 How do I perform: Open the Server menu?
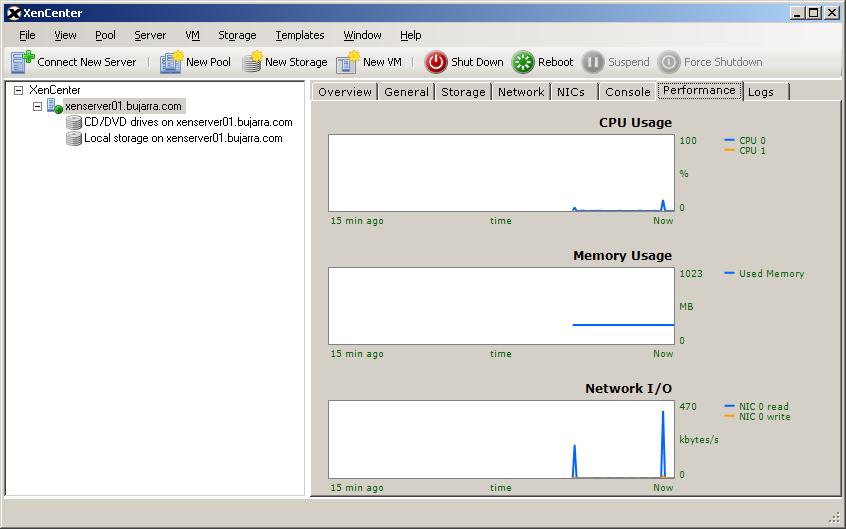[150, 35]
